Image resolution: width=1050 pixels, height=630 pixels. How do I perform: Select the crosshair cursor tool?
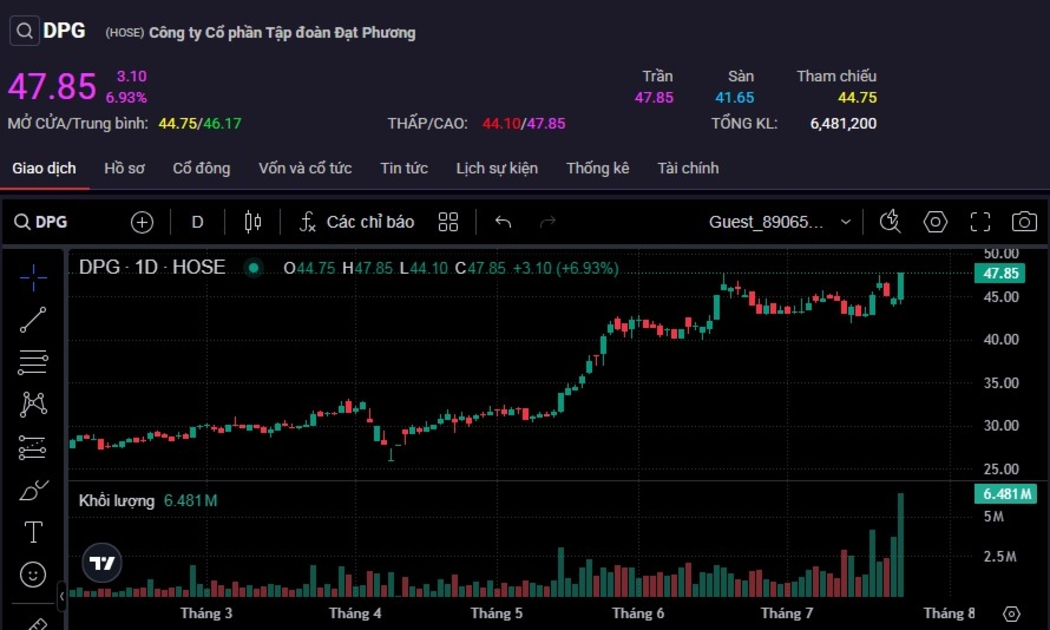click(33, 278)
